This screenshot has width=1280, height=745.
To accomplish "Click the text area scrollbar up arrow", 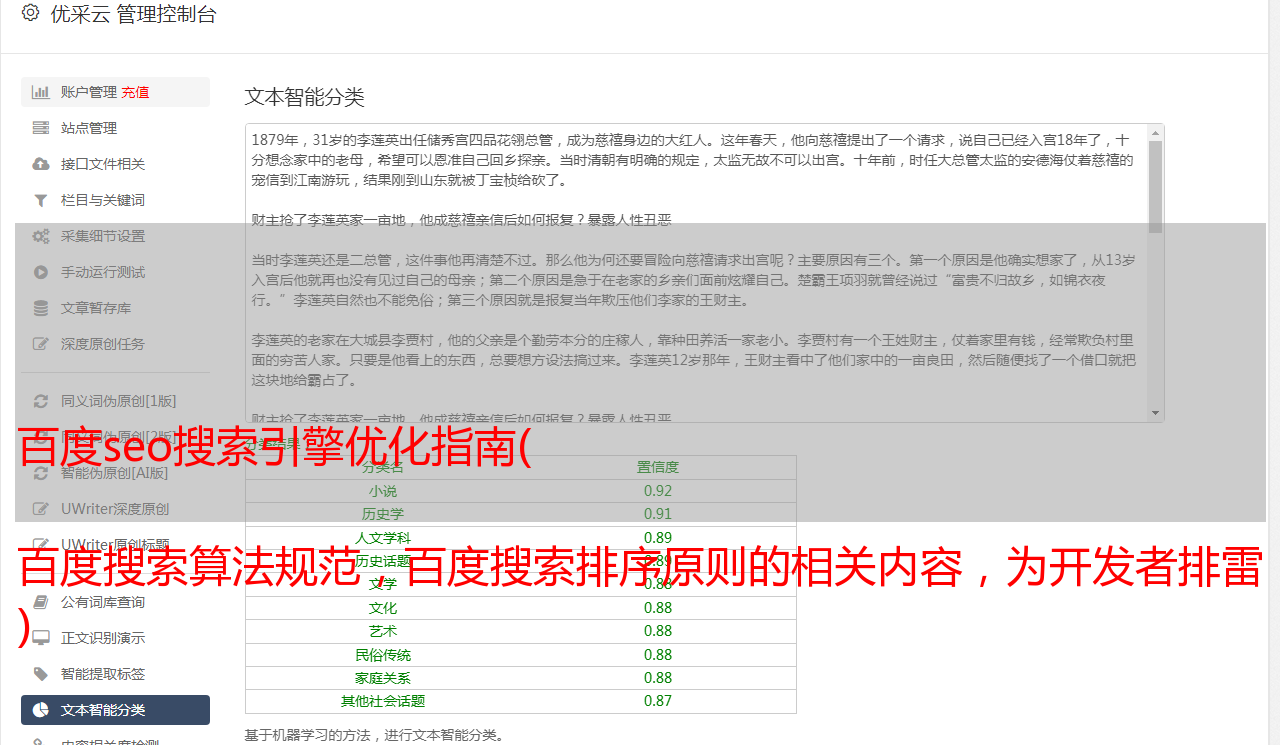I will point(1156,132).
